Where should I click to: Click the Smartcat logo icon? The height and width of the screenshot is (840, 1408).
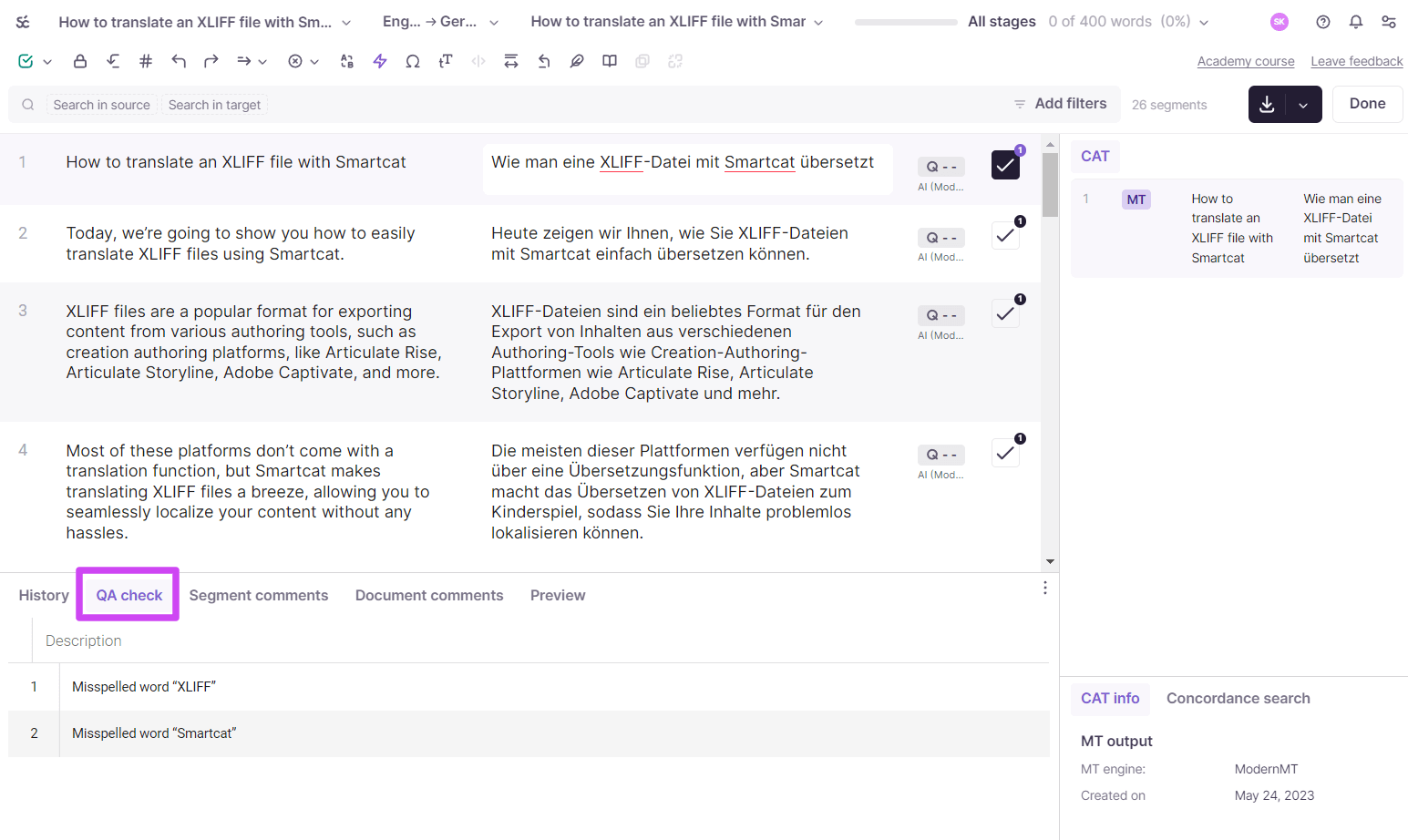click(x=23, y=22)
